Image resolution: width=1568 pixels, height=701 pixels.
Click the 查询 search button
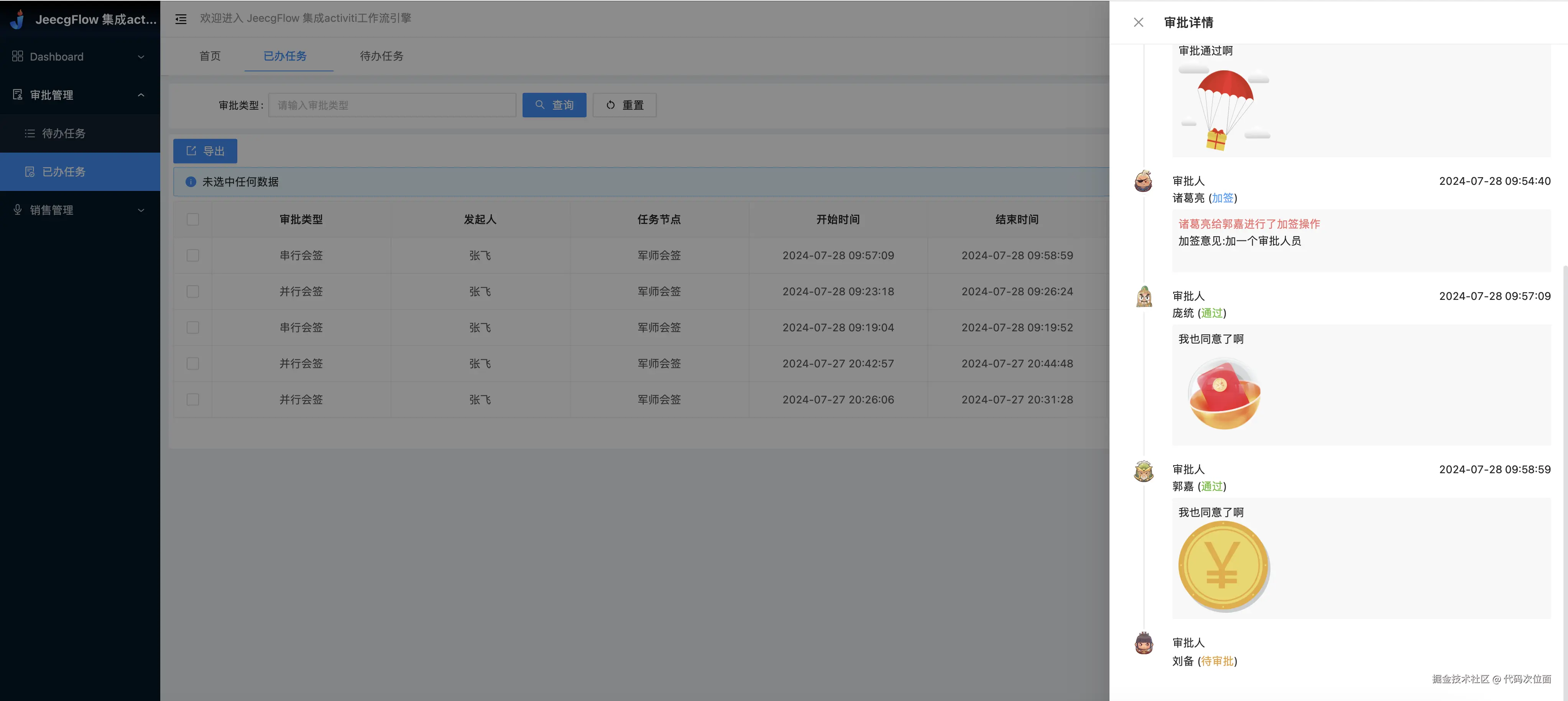554,105
